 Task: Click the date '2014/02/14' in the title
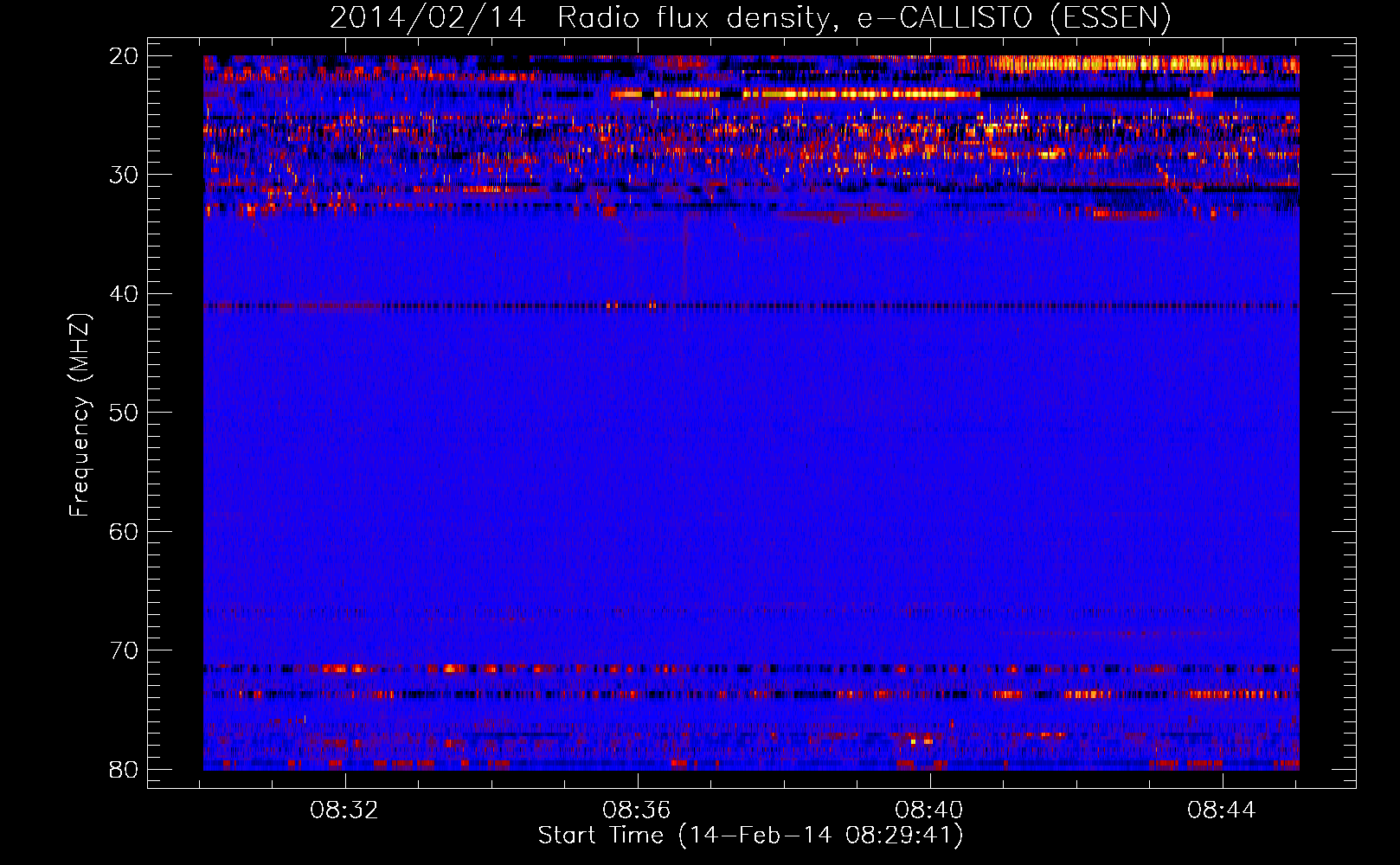[427, 17]
